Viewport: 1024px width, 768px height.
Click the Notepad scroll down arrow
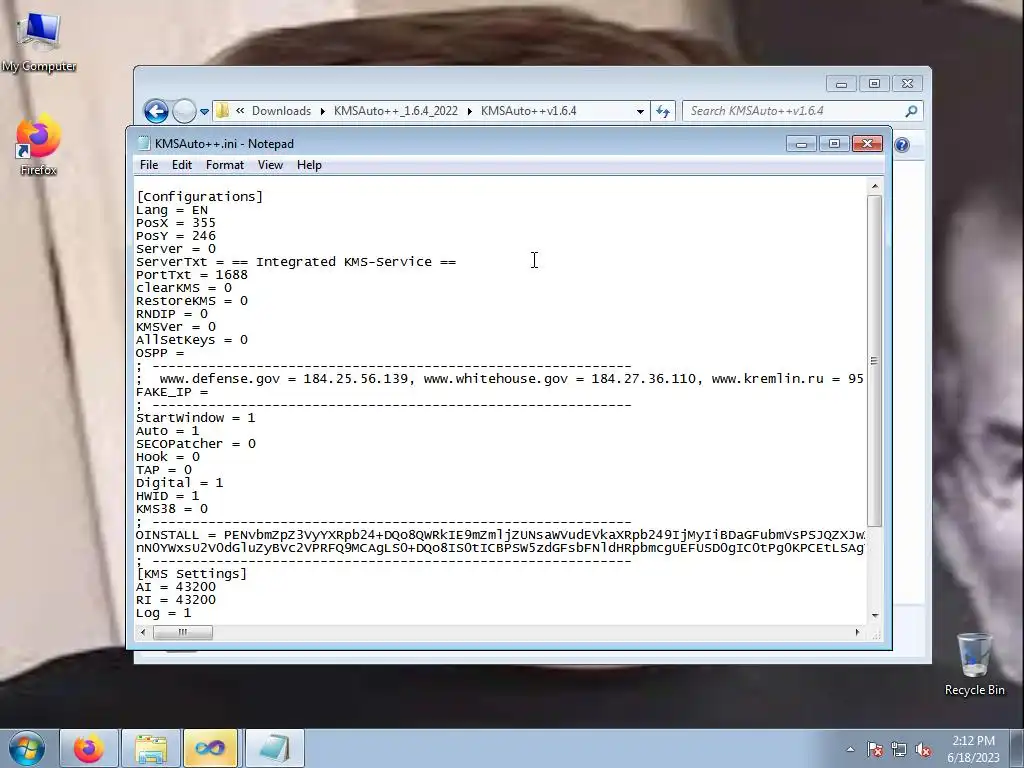pyautogui.click(x=875, y=615)
